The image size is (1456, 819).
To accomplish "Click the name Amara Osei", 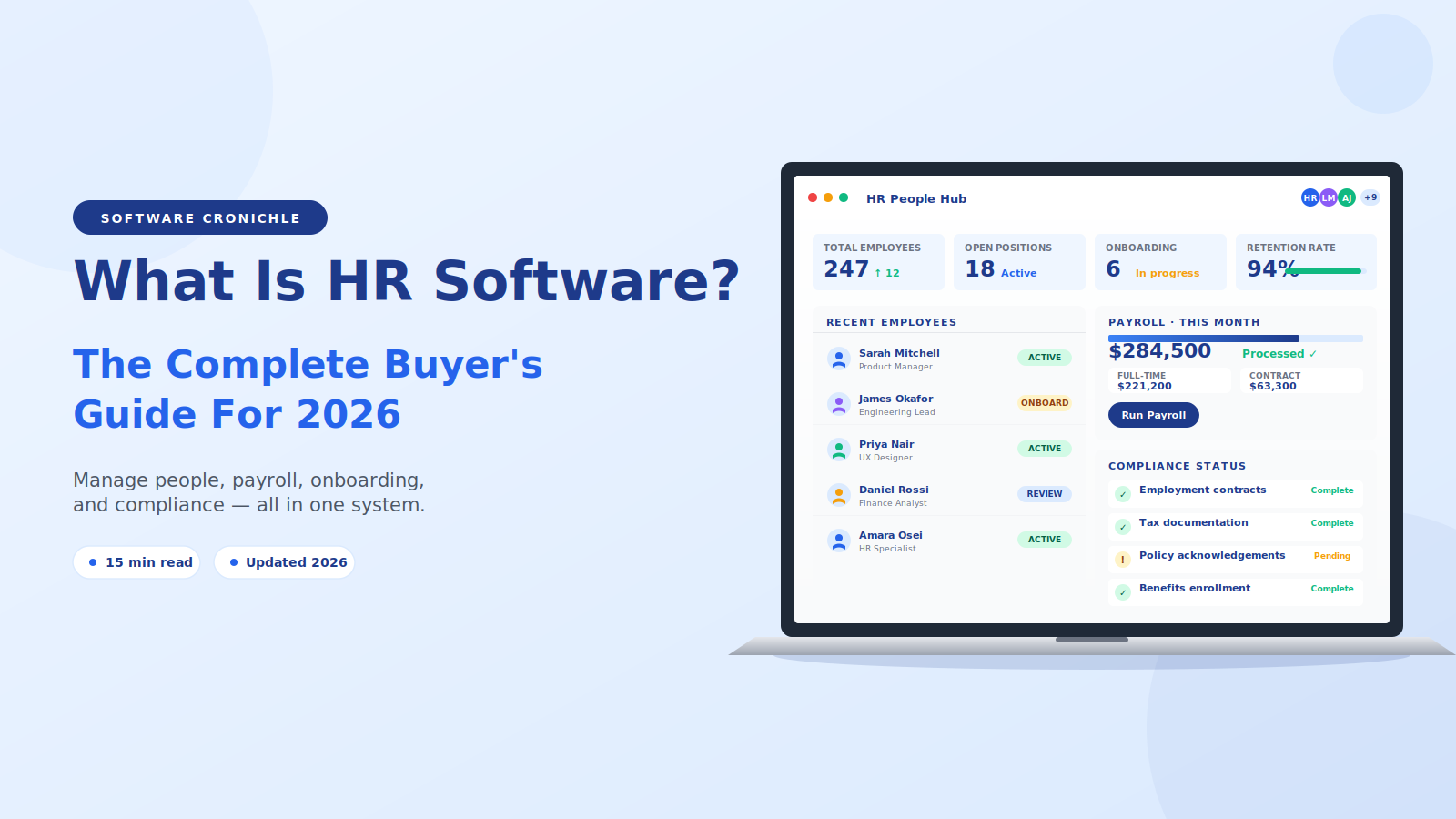I will click(x=891, y=535).
